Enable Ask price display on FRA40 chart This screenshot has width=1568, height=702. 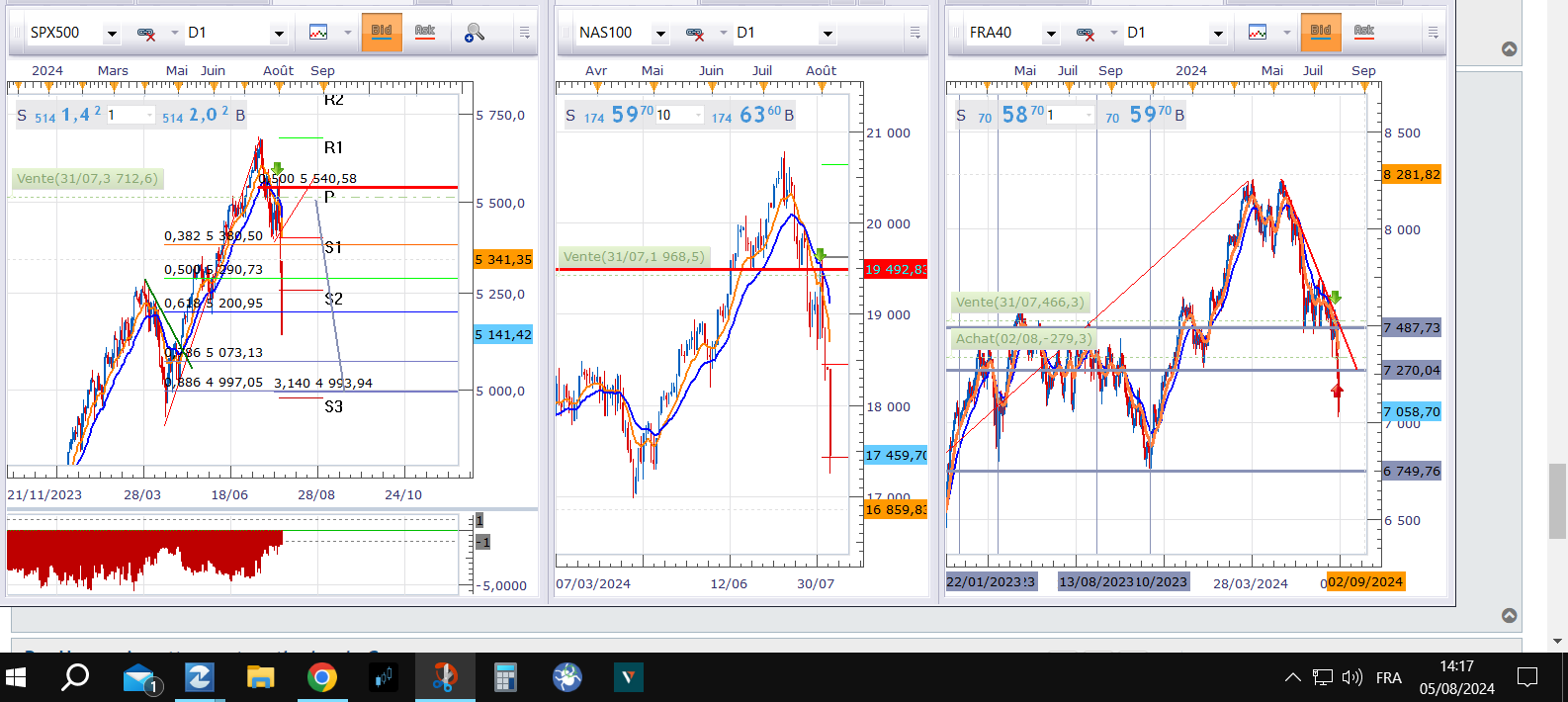1364,32
